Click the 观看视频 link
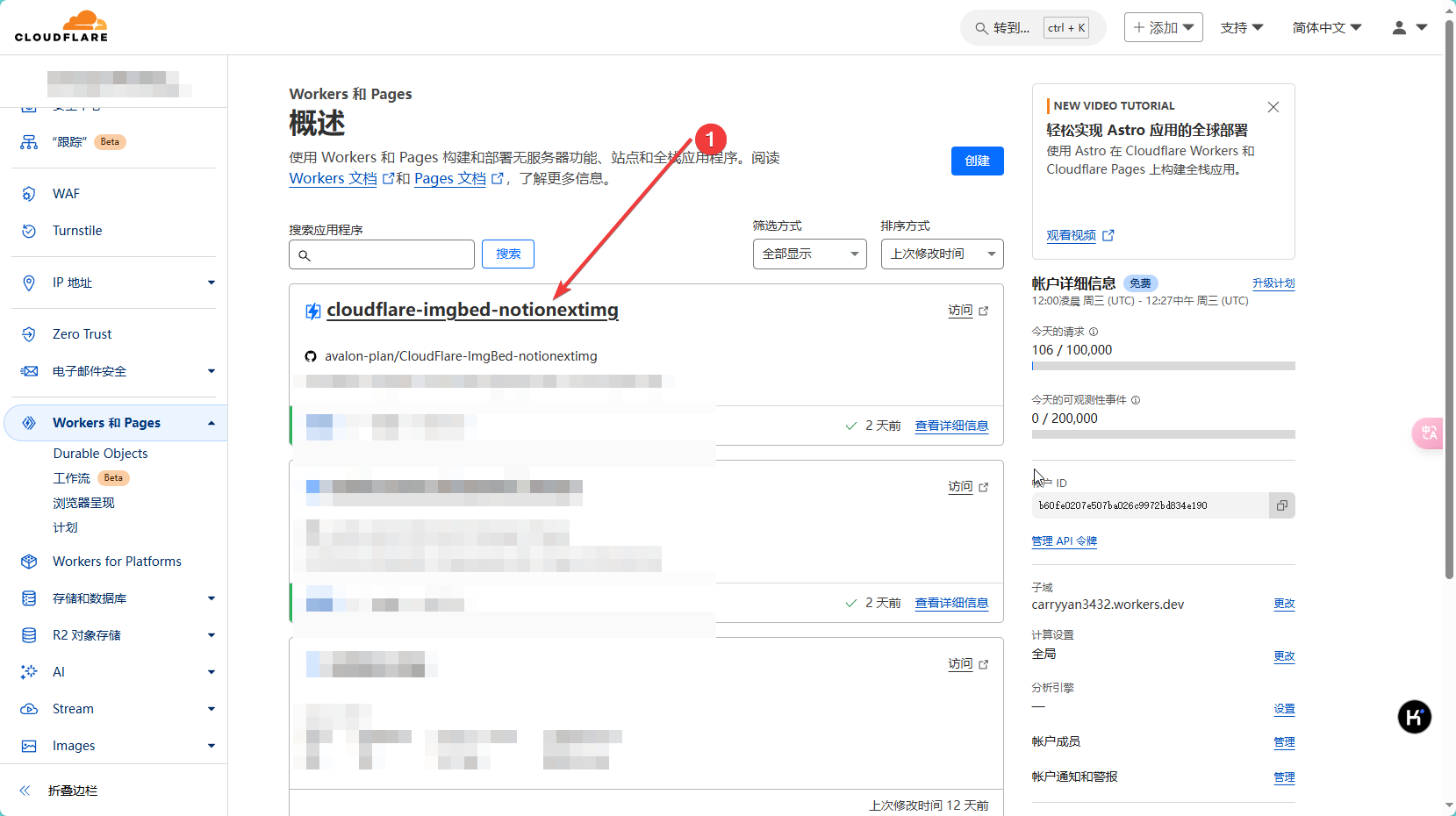The image size is (1456, 816). pos(1071,236)
